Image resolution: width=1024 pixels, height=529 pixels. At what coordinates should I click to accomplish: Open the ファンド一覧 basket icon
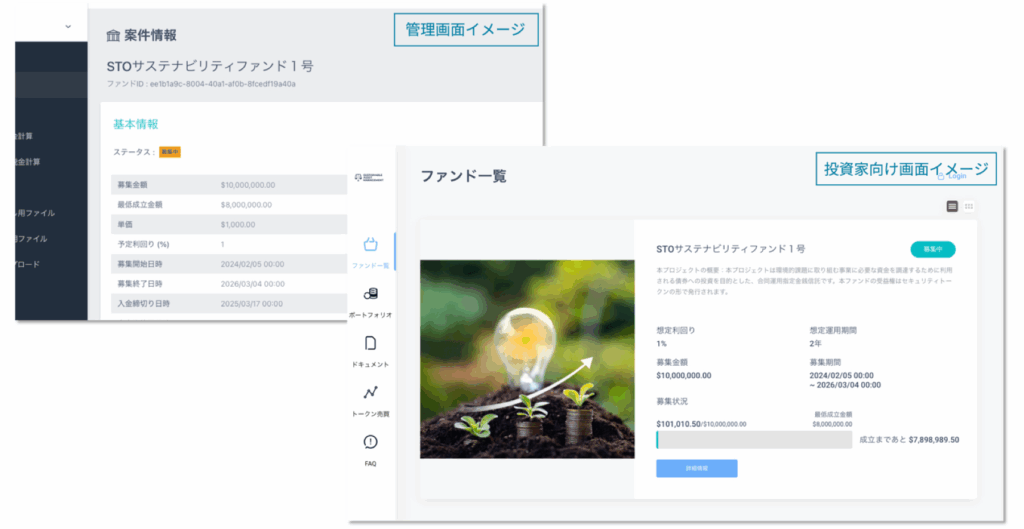tap(370, 245)
